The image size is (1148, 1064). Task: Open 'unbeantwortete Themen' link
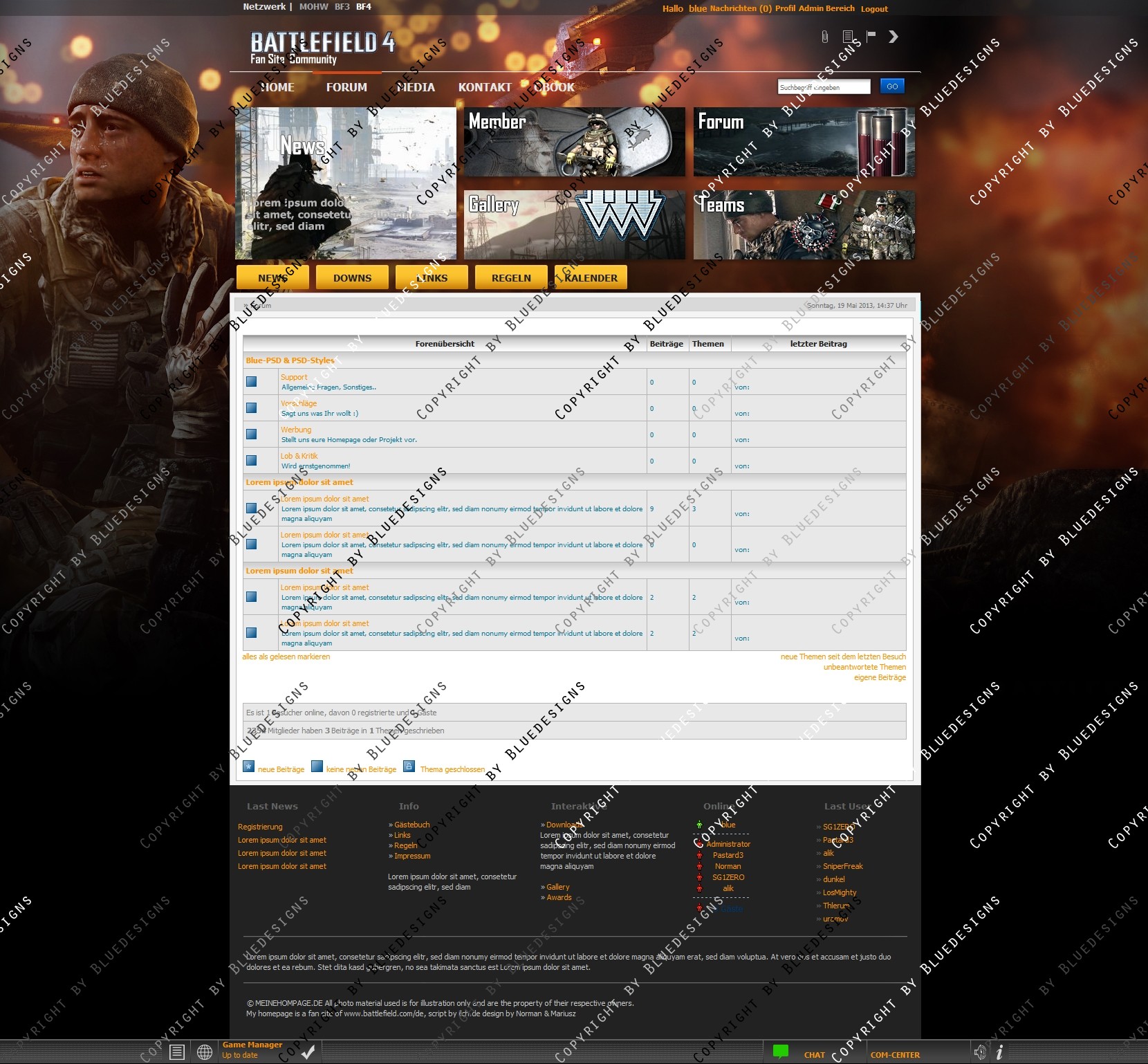(864, 667)
